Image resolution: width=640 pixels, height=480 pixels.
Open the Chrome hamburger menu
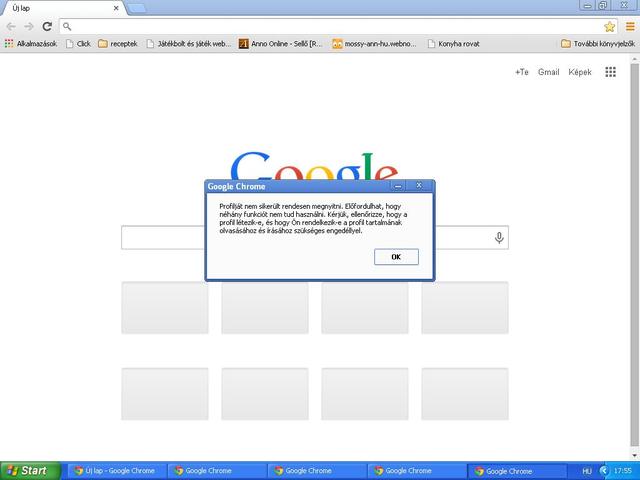630,27
